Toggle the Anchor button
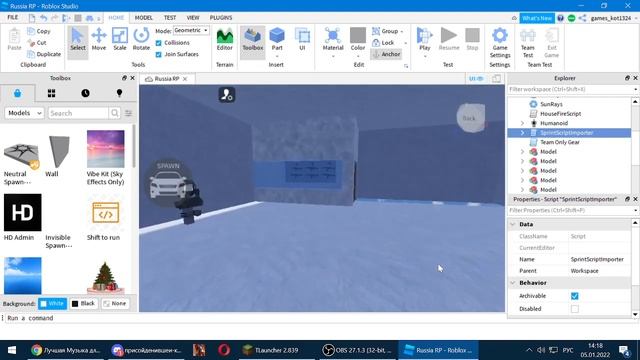The image size is (640, 360). click(386, 54)
